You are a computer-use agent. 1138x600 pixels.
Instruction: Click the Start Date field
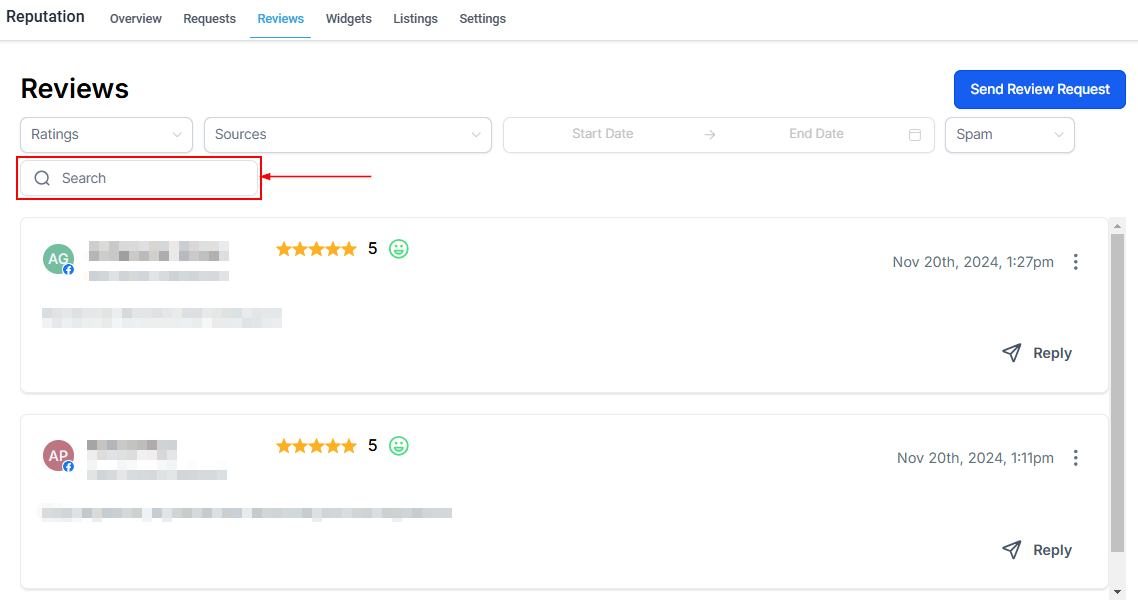coord(602,134)
